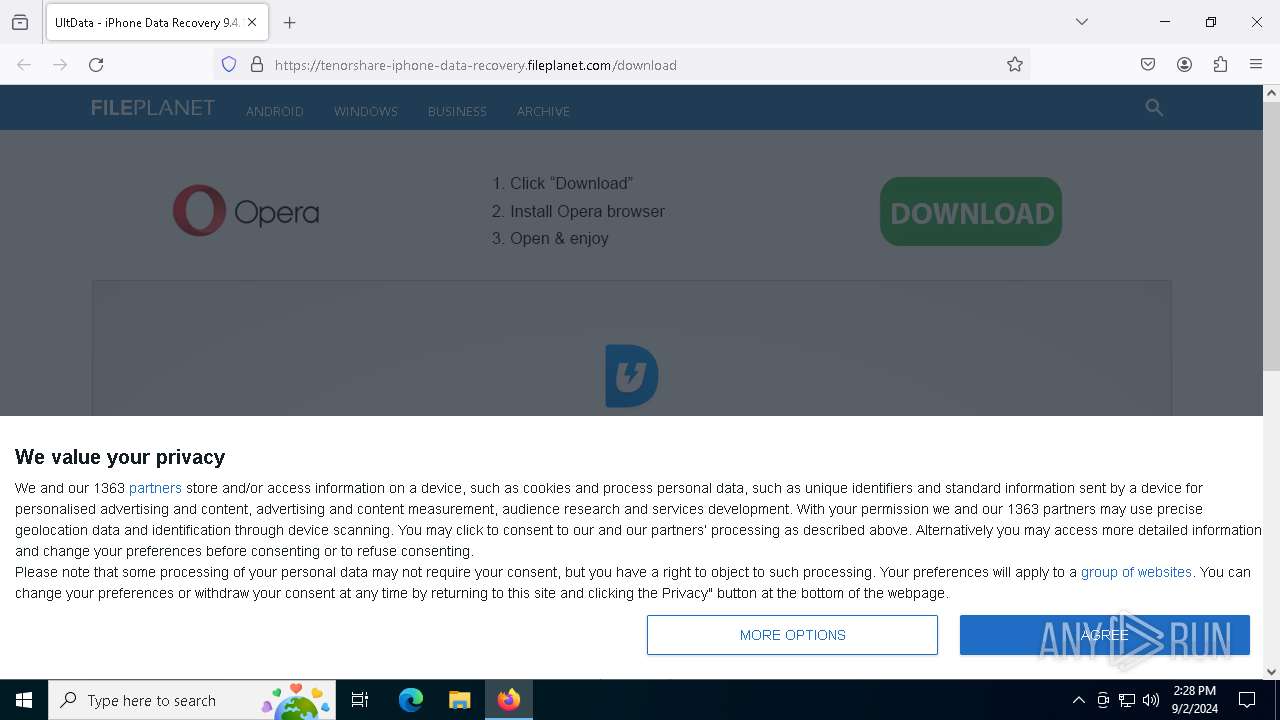1280x720 pixels.
Task: Go forward one page in the browser
Action: point(60,65)
